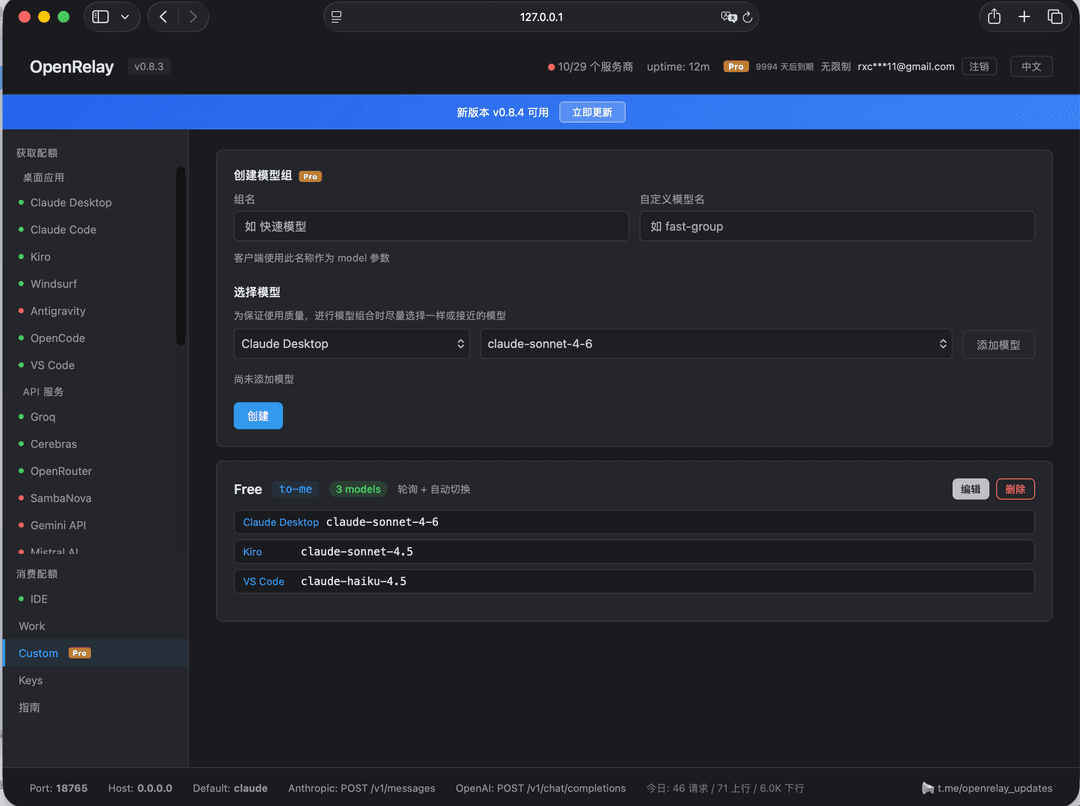Image resolution: width=1080 pixels, height=806 pixels.
Task: Click the blue 创建 button
Action: 258,416
